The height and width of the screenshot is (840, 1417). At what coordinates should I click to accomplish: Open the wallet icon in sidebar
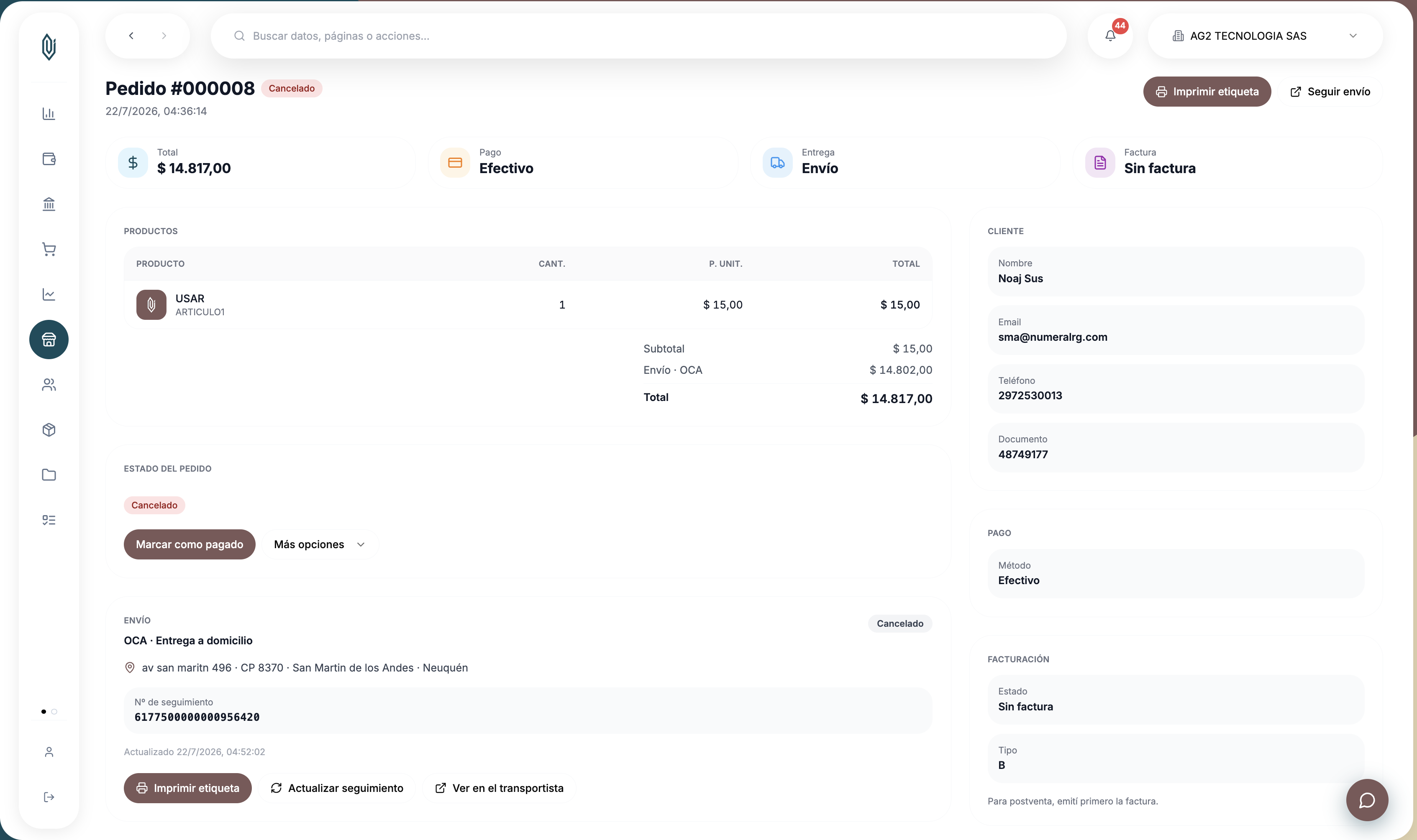coord(49,159)
